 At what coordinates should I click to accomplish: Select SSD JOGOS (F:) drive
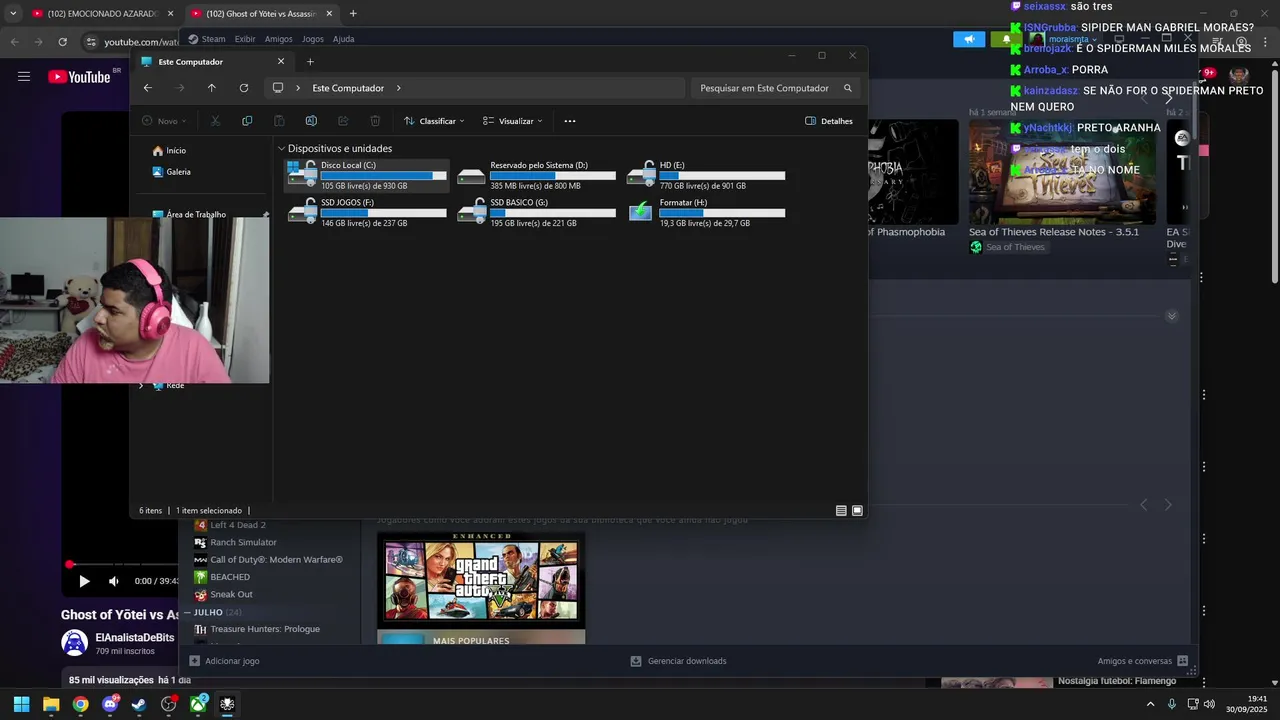(367, 212)
